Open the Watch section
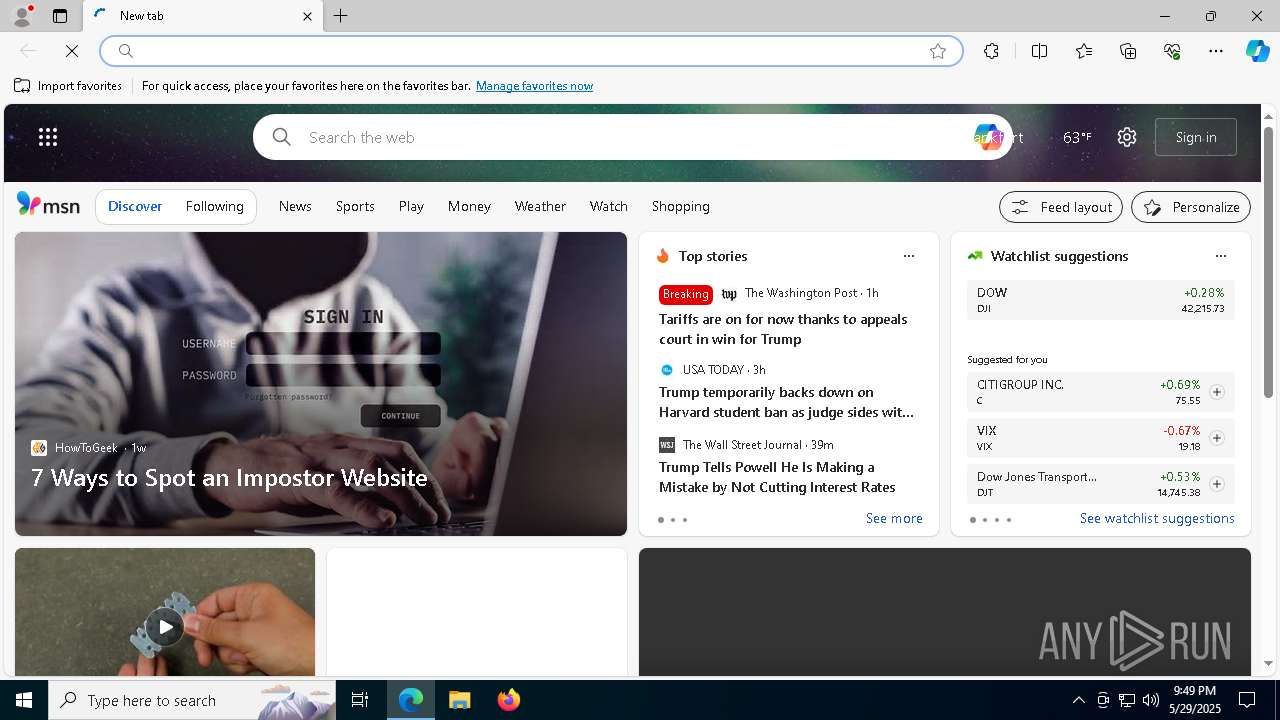The width and height of the screenshot is (1280, 720). tap(609, 206)
